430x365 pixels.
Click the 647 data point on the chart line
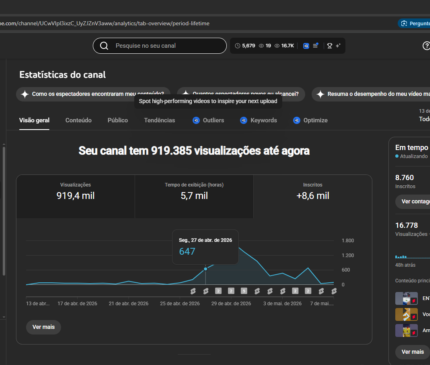[206, 269]
